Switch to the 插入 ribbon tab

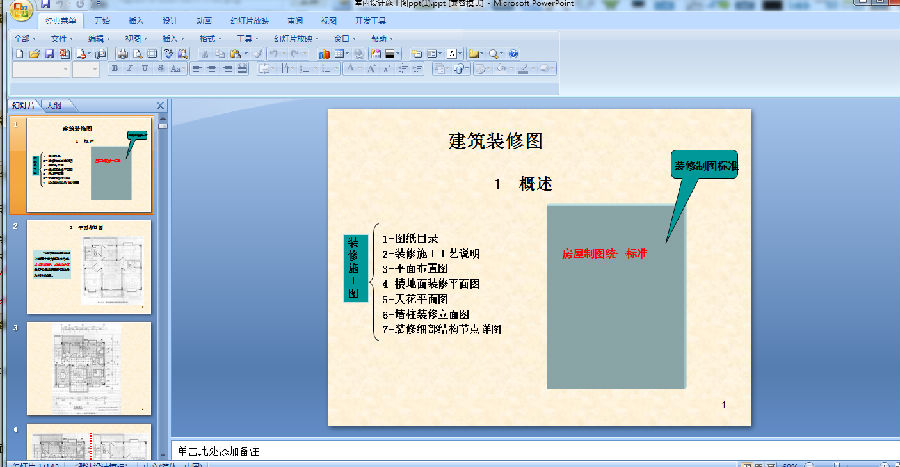pos(136,21)
